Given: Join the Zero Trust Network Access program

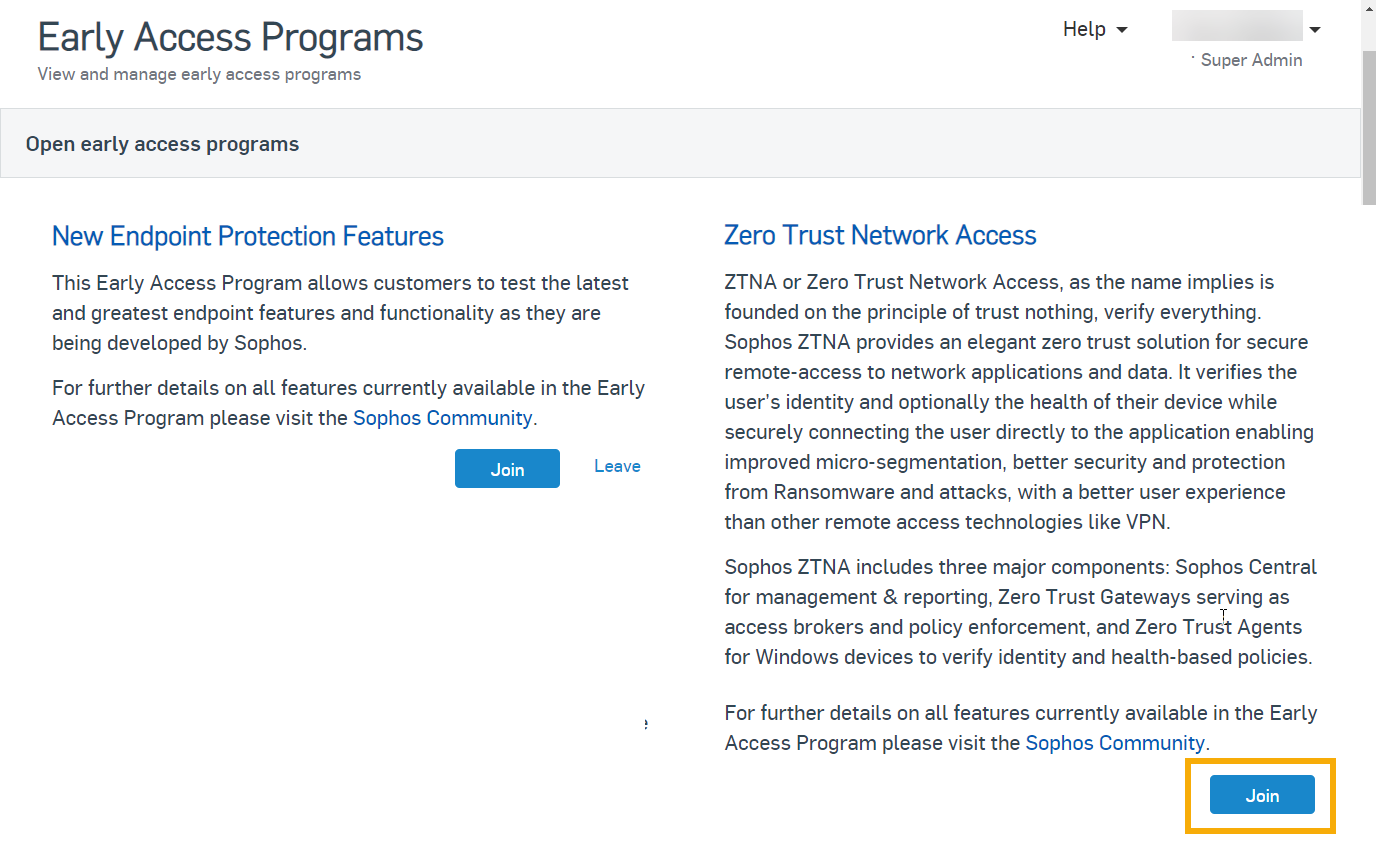Looking at the screenshot, I should click(1262, 795).
